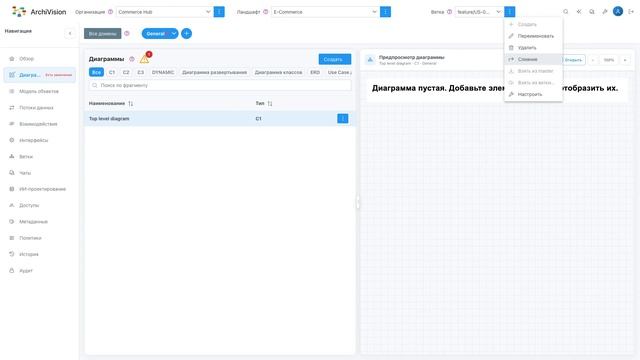
Task: Click branch actions three-dot button
Action: point(509,12)
